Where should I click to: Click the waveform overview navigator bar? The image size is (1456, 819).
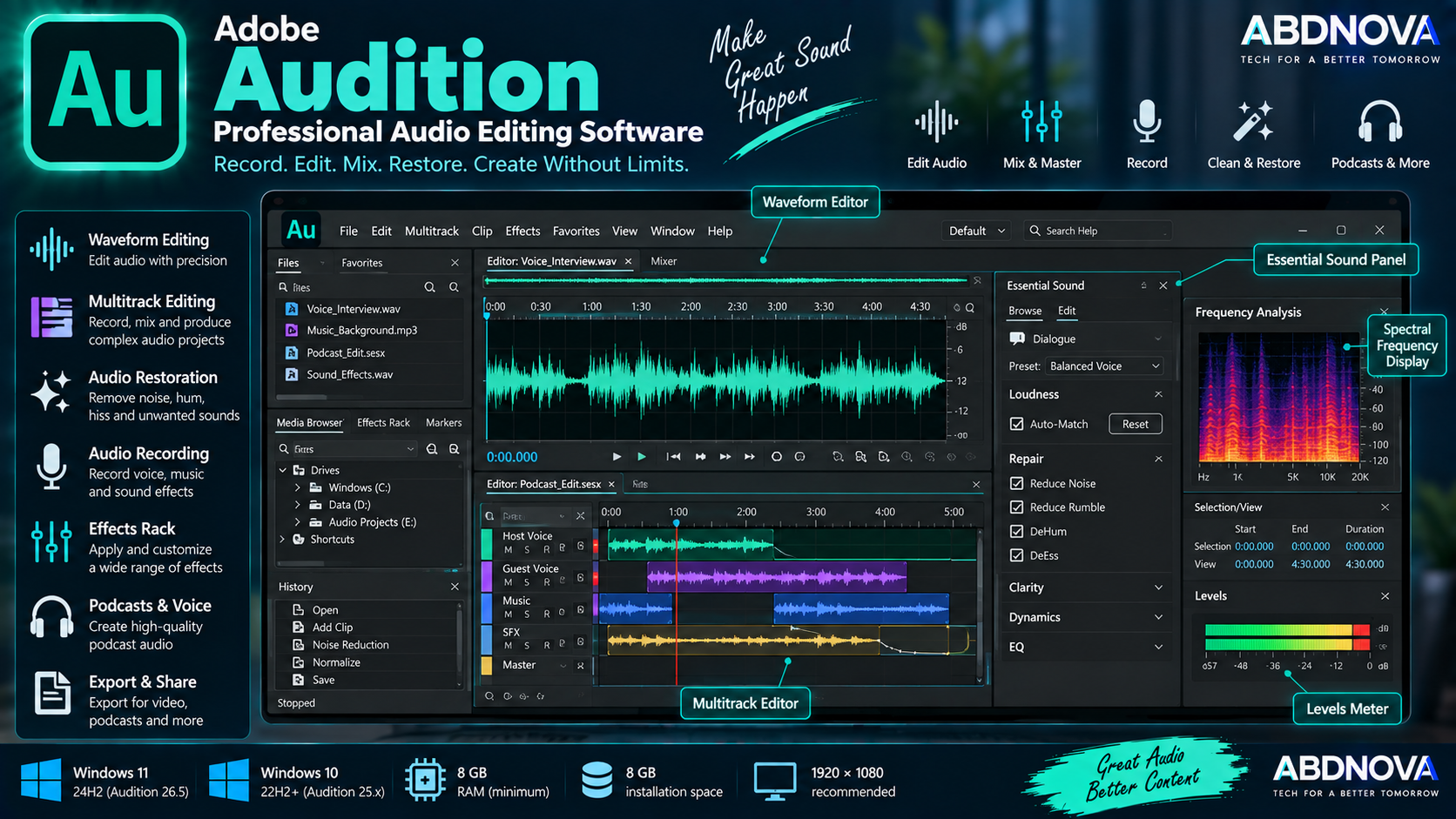coord(726,280)
